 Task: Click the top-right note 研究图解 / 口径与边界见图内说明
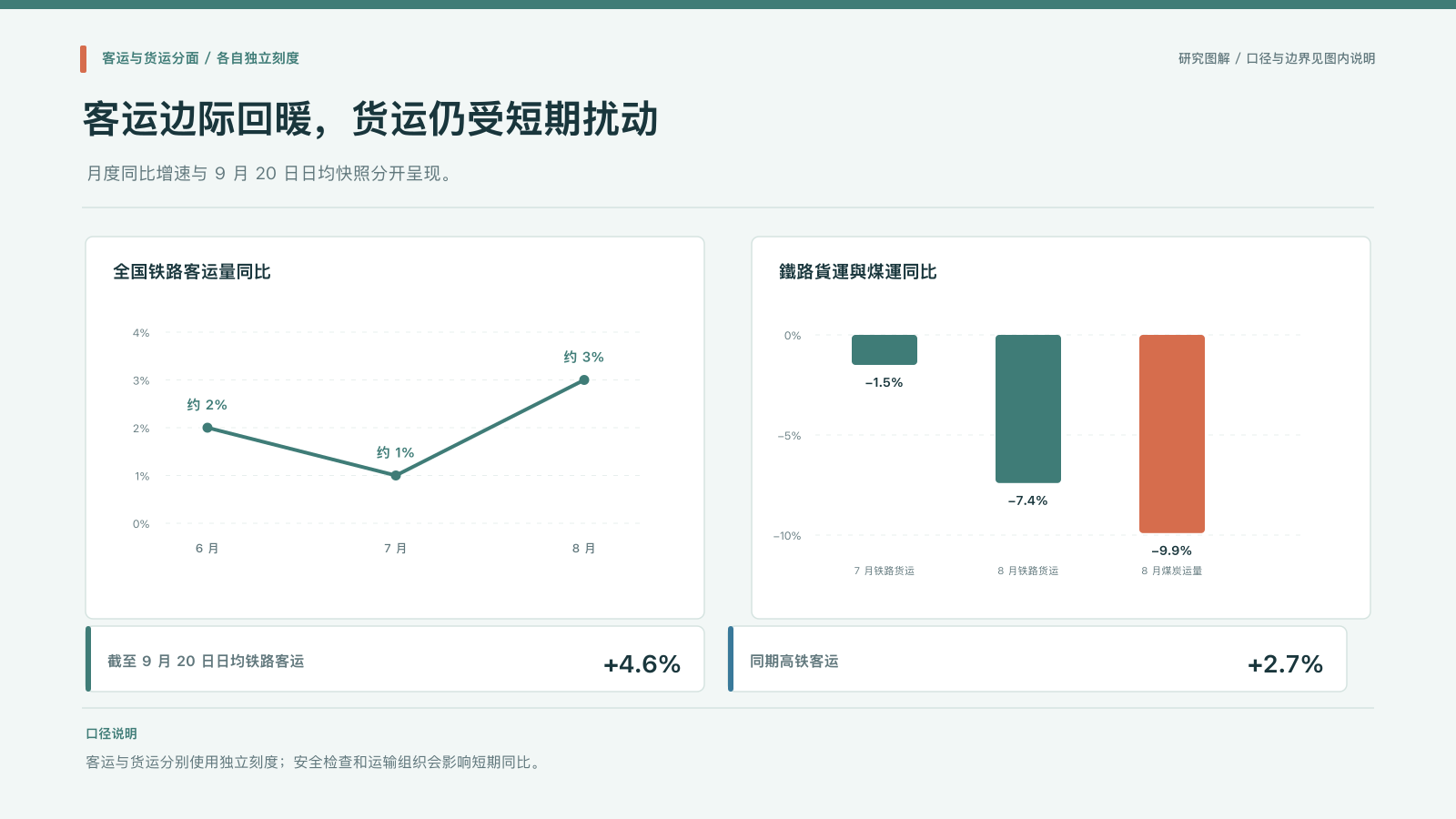click(x=1277, y=58)
